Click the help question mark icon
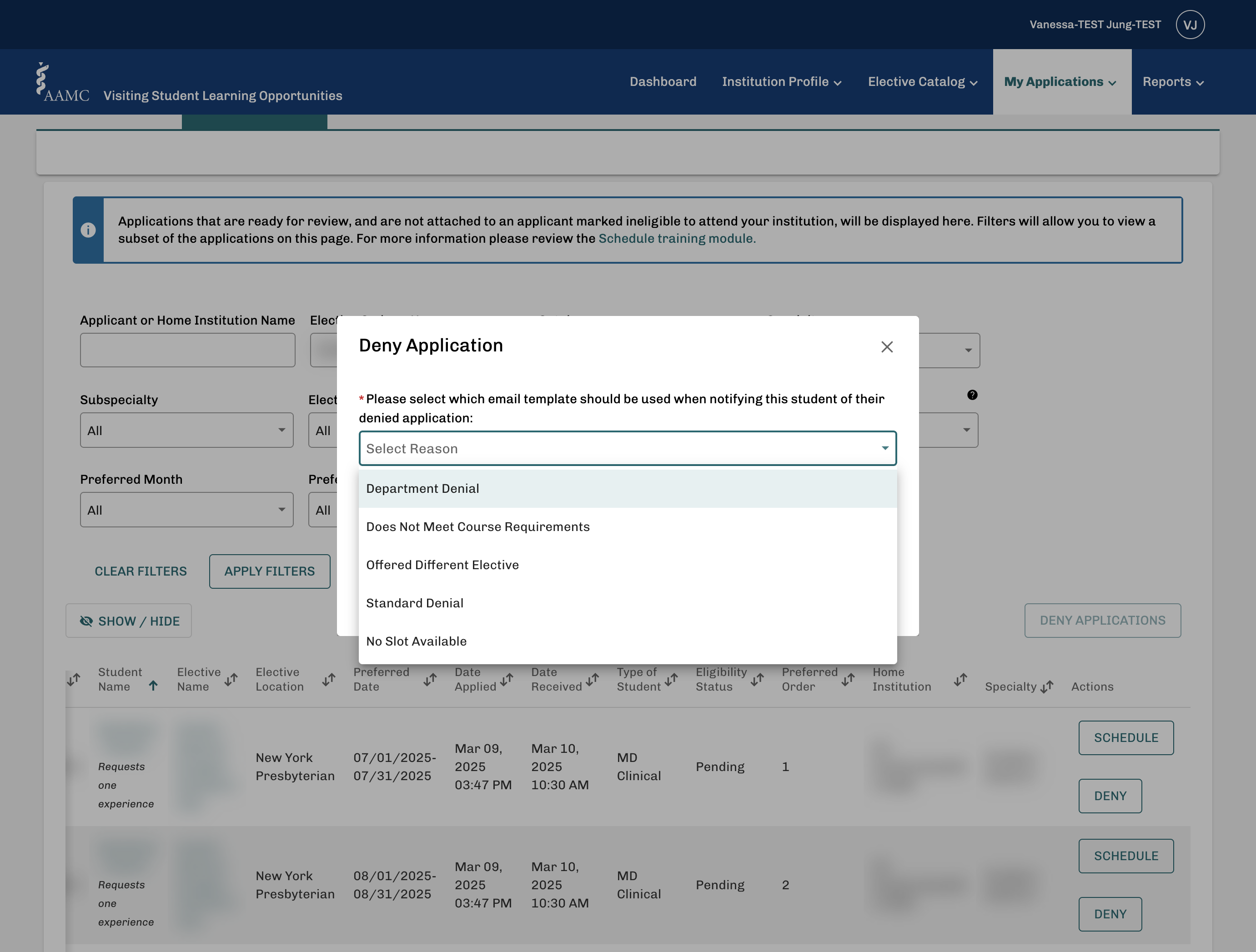Screen dimensions: 1256x952 click(972, 395)
